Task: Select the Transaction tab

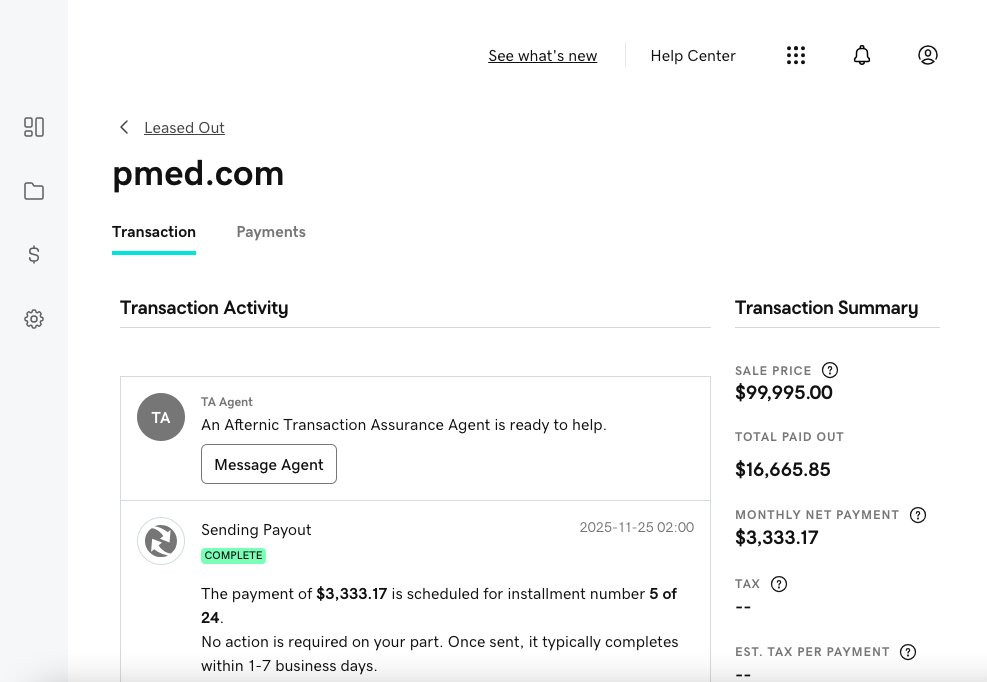Action: (x=154, y=232)
